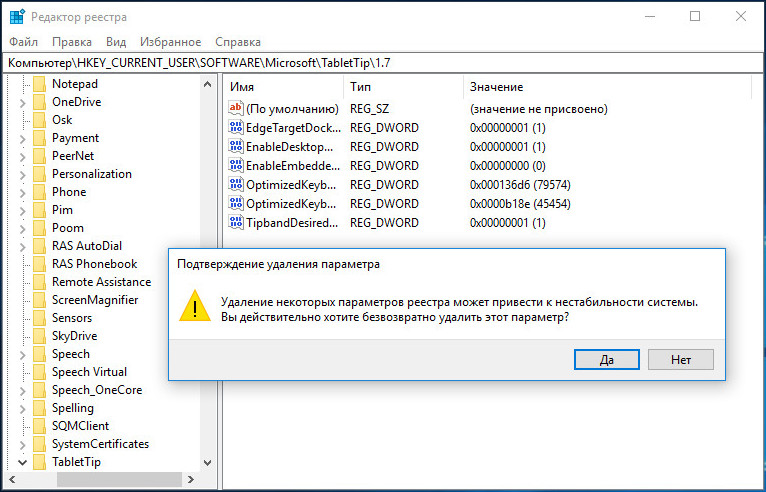Click the folder icon of Notepad key
The width and height of the screenshot is (766, 492).
click(x=40, y=84)
